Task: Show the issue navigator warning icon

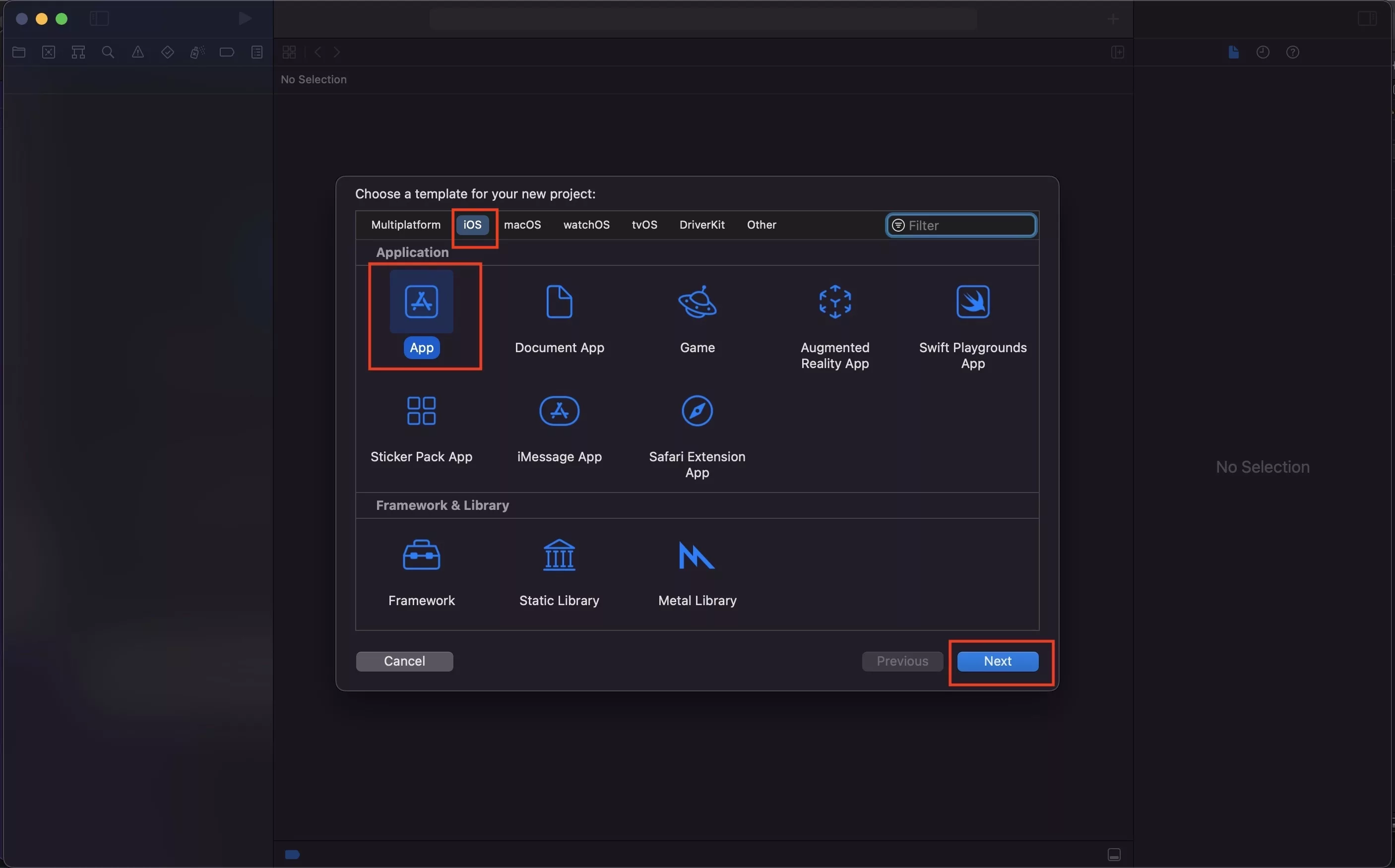Action: click(138, 52)
